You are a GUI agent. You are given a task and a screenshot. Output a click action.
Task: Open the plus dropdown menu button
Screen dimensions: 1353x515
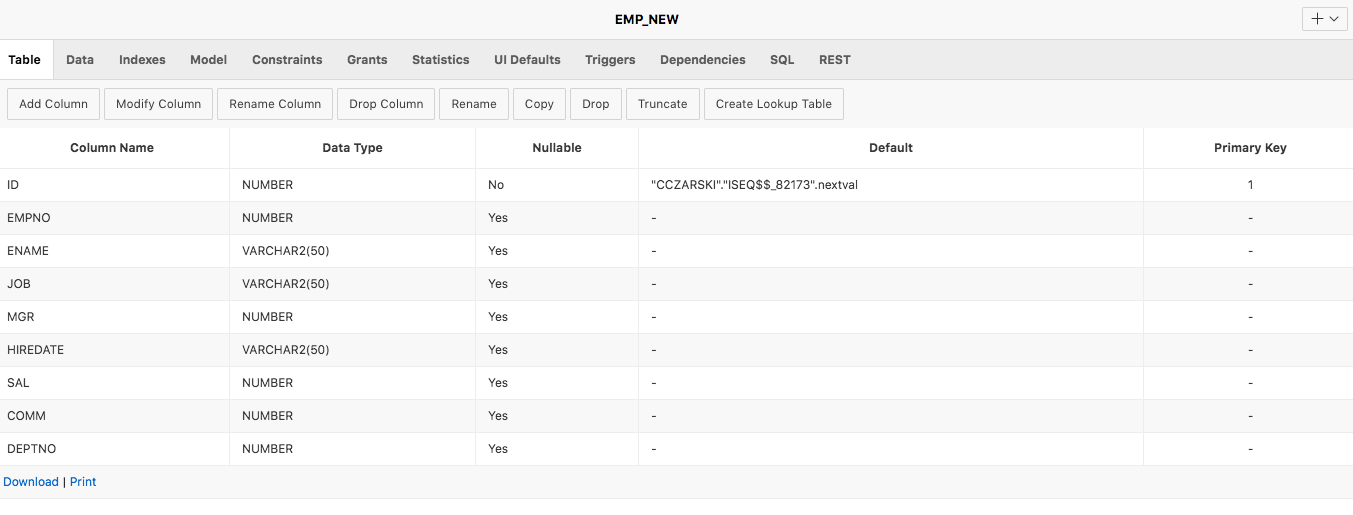[1325, 19]
